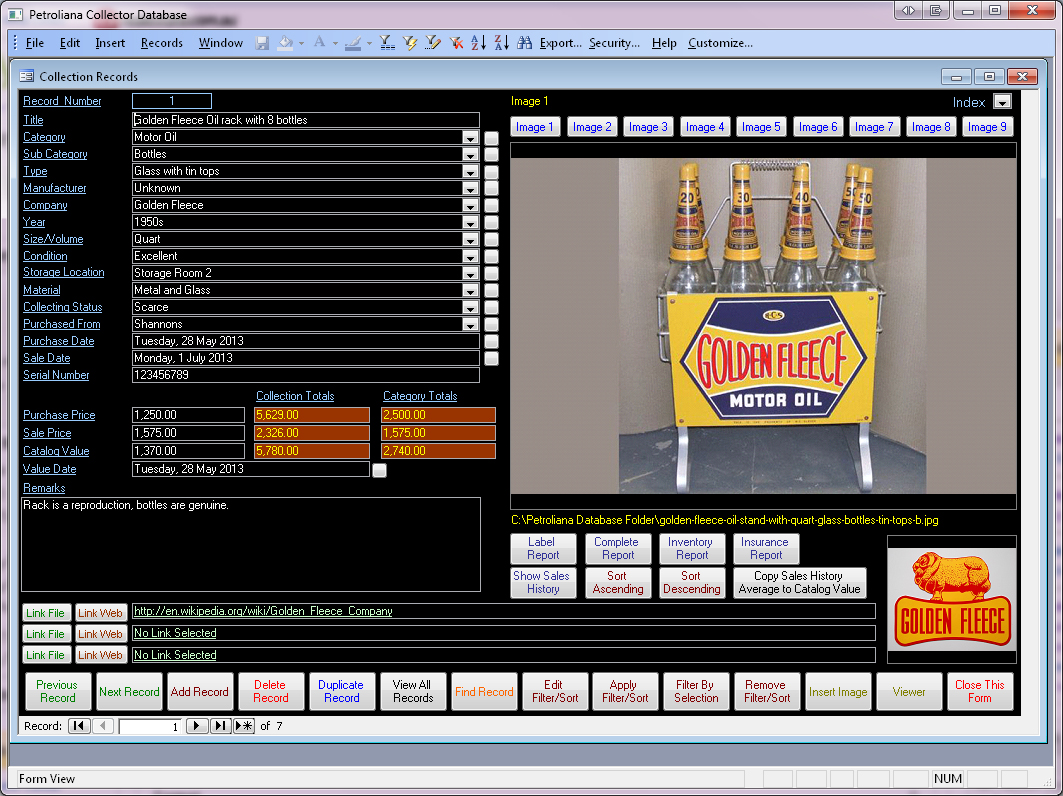Open the Year dropdown showing 1950s

tap(470, 222)
